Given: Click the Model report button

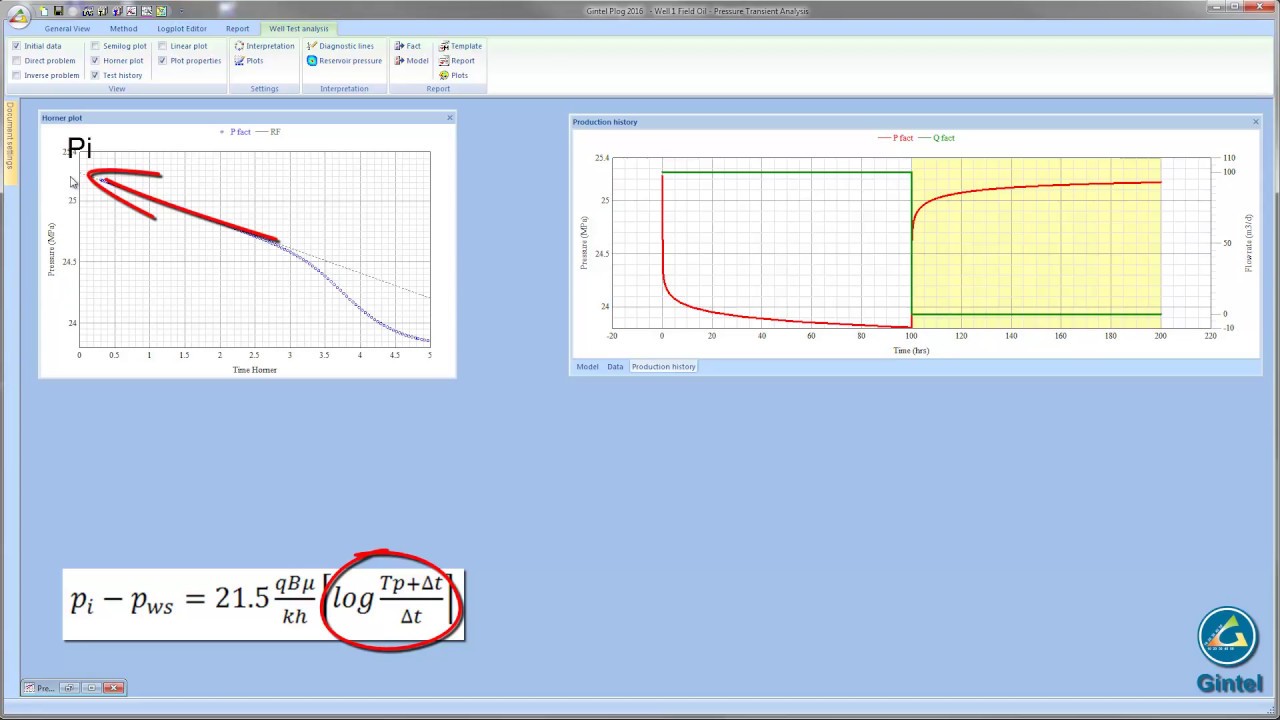Looking at the screenshot, I should [x=411, y=61].
